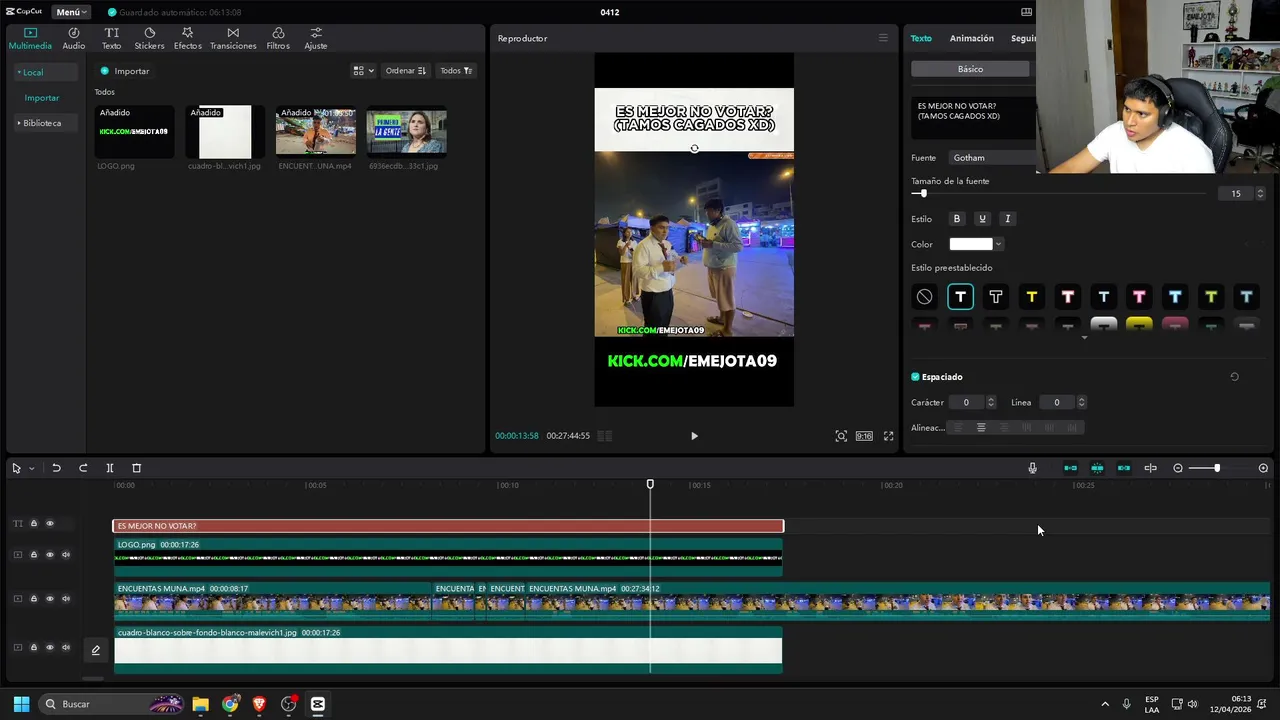The height and width of the screenshot is (720, 1280).
Task: Hide the text track with eye icon
Action: tap(49, 523)
